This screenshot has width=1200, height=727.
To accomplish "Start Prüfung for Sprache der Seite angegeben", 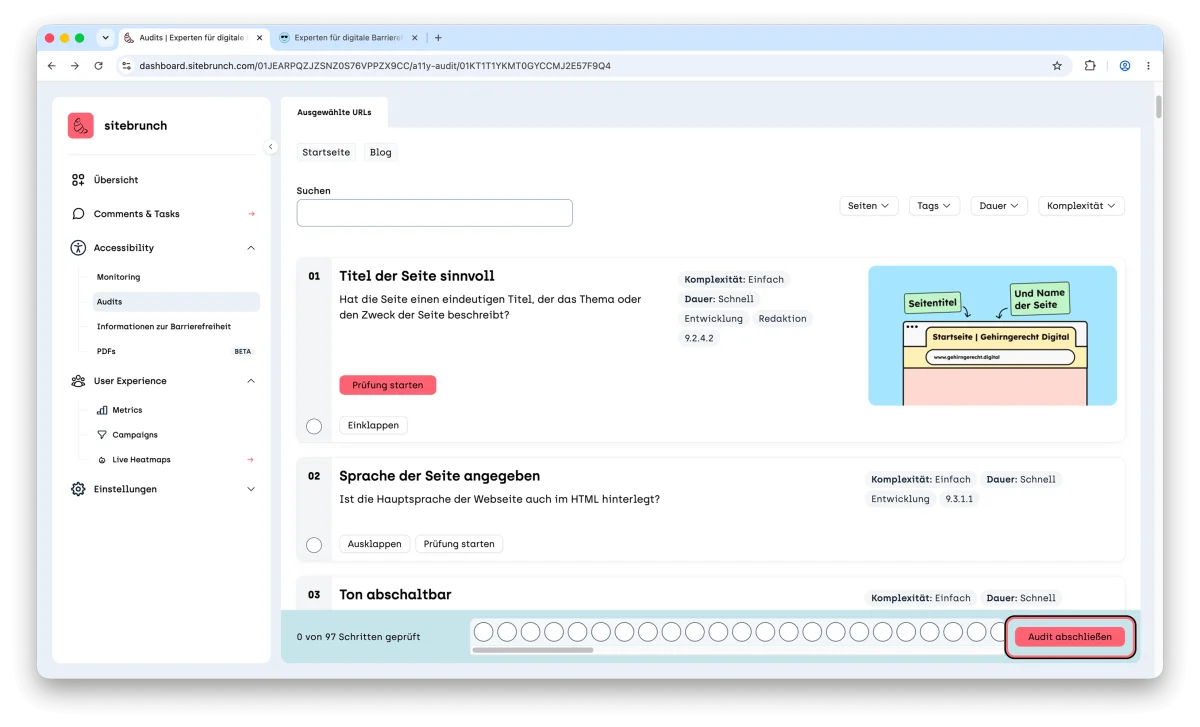I will 459,544.
